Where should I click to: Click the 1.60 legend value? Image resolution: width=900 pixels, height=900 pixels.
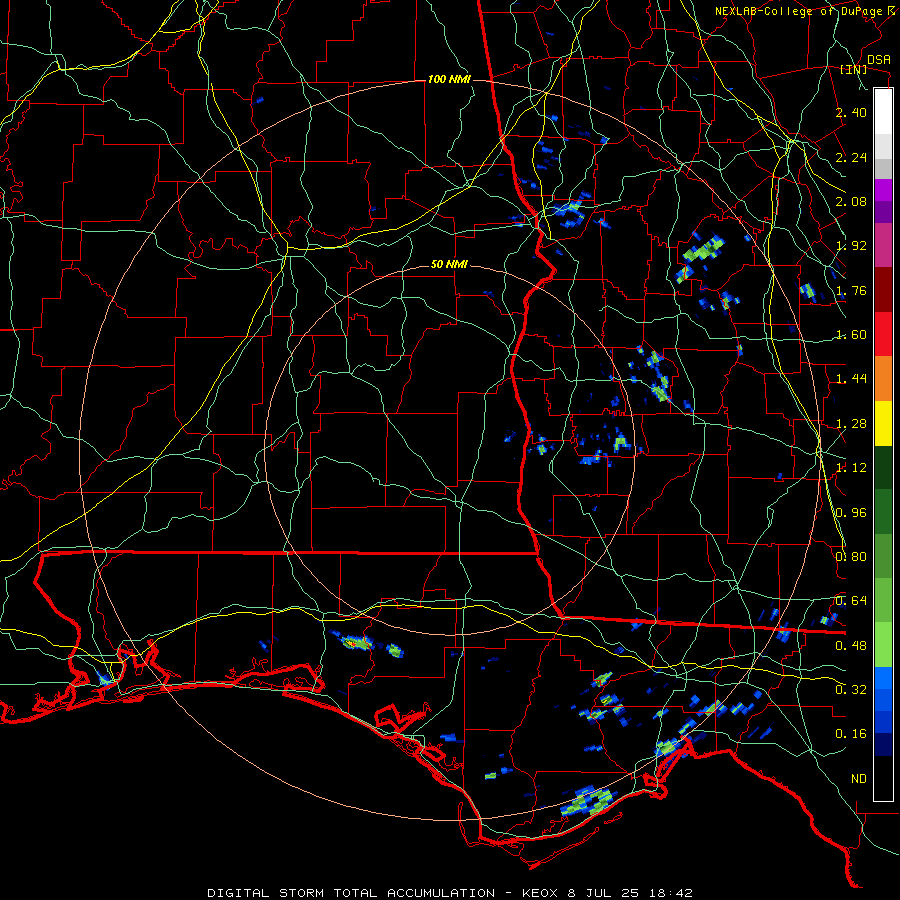[851, 335]
